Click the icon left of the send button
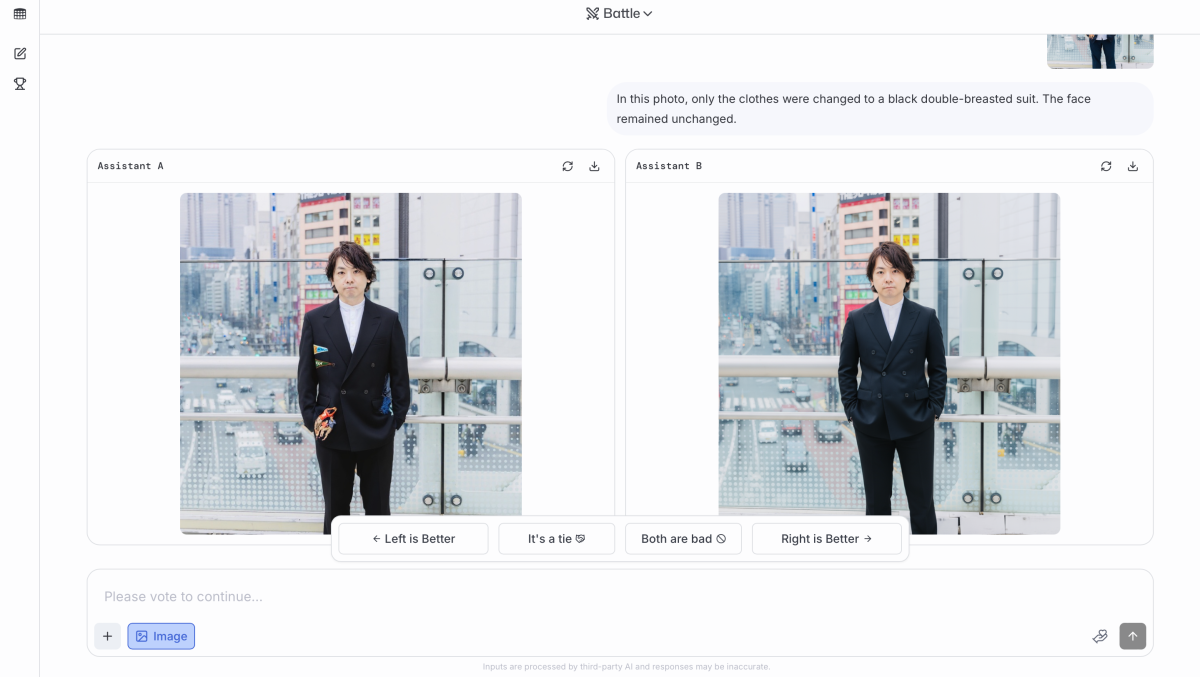 pos(1100,636)
